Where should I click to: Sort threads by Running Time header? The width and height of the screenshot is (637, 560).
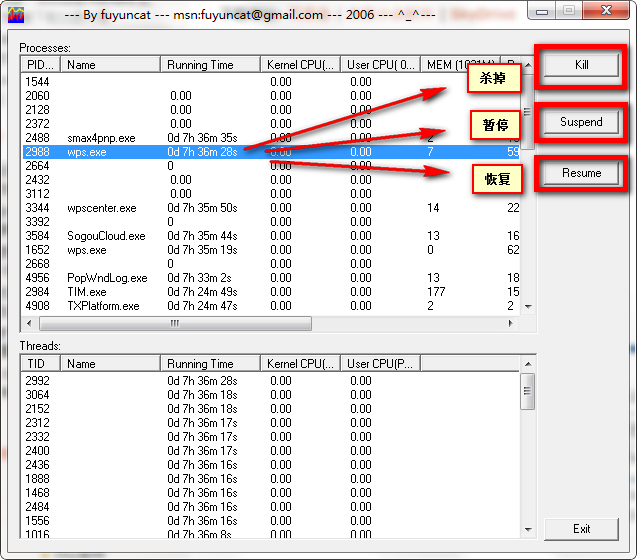(x=210, y=363)
